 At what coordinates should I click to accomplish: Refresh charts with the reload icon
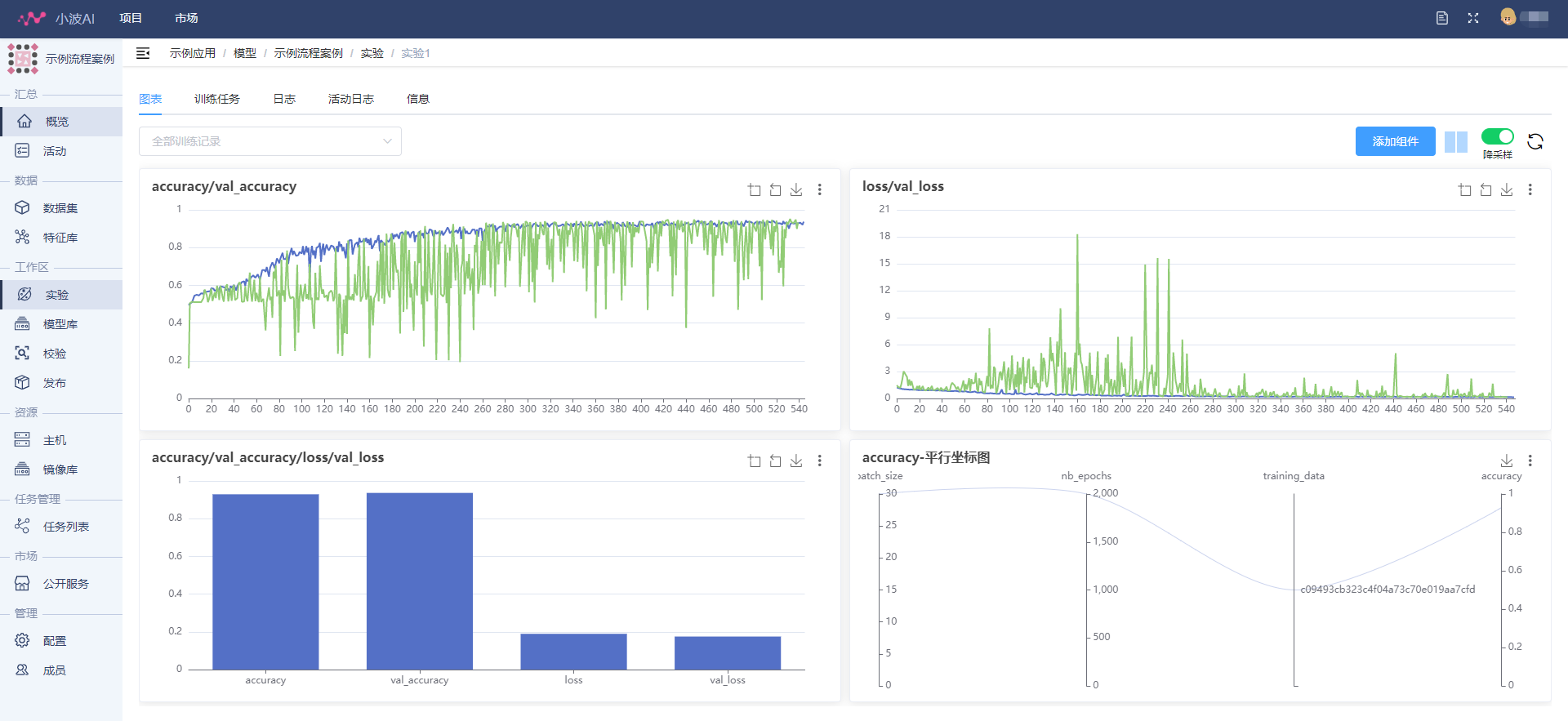[1535, 141]
